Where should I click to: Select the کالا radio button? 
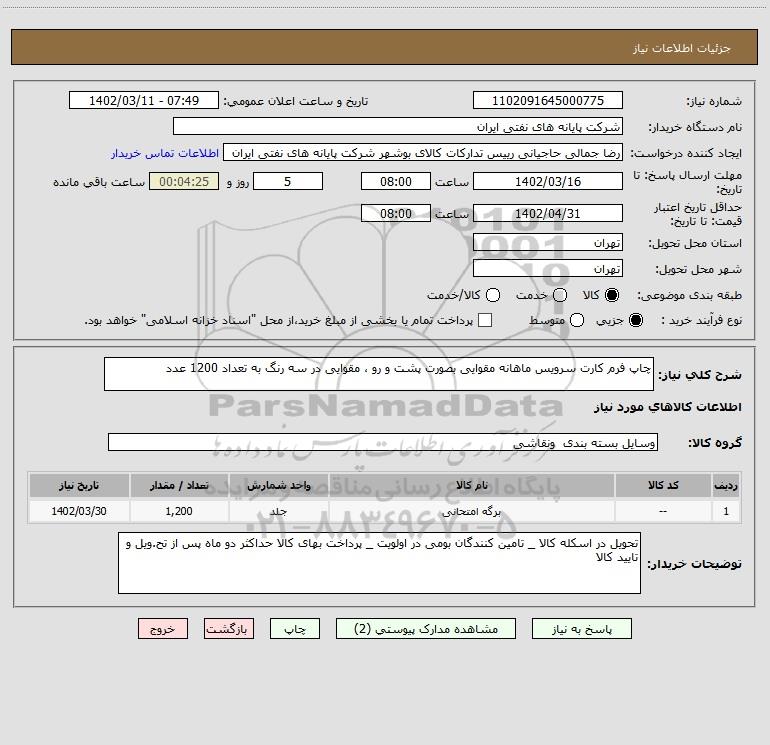(612, 295)
